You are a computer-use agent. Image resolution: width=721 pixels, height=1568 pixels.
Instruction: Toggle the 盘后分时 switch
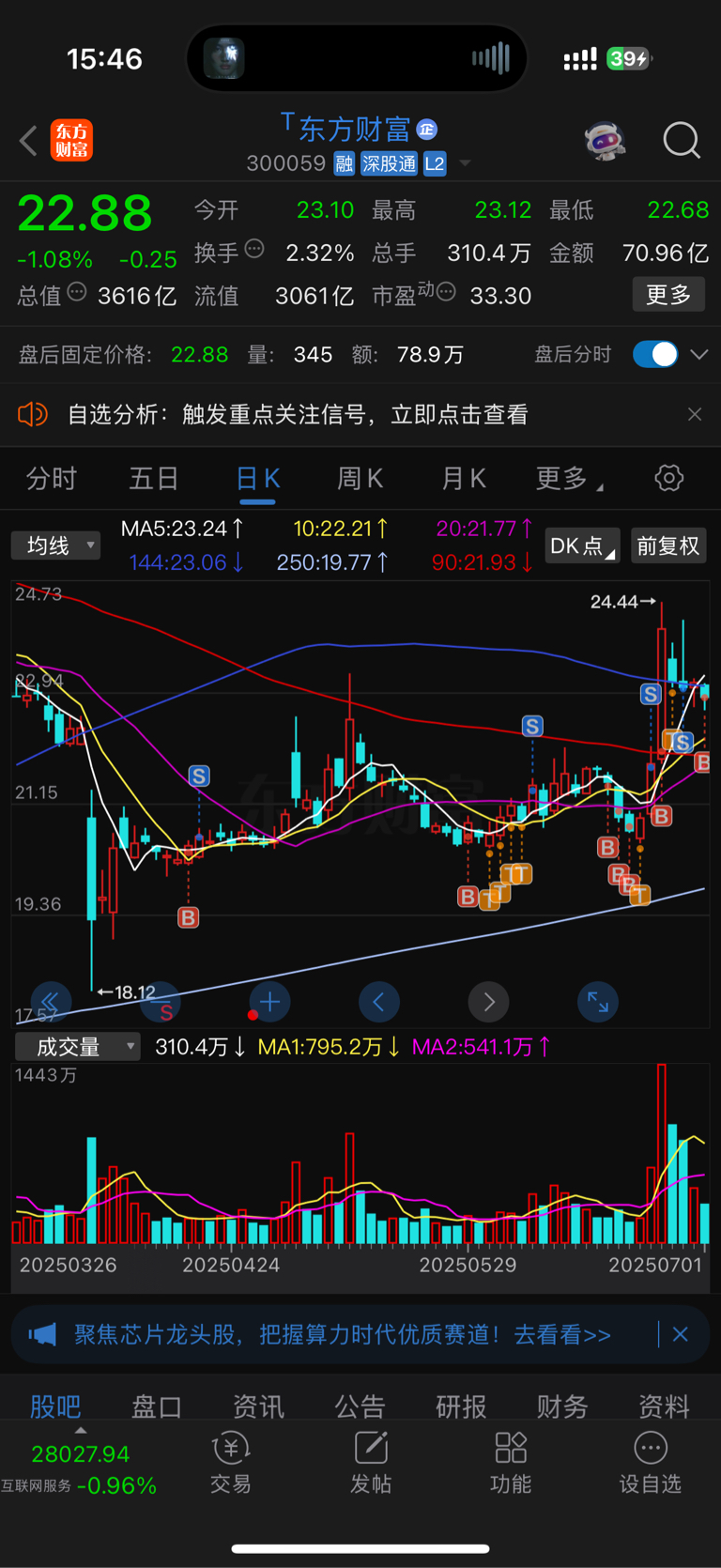[x=655, y=354]
